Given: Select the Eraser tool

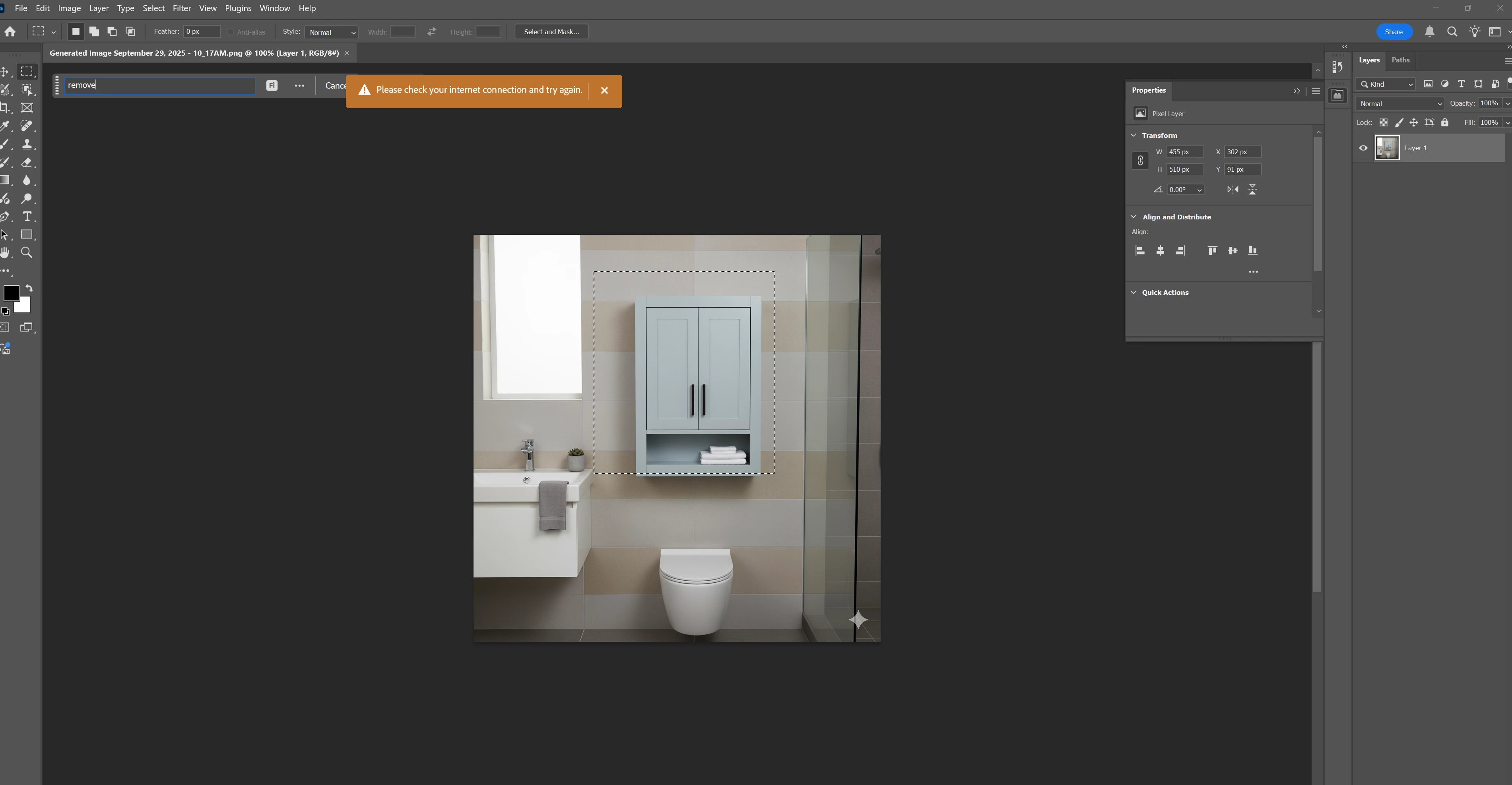Looking at the screenshot, I should (x=26, y=163).
